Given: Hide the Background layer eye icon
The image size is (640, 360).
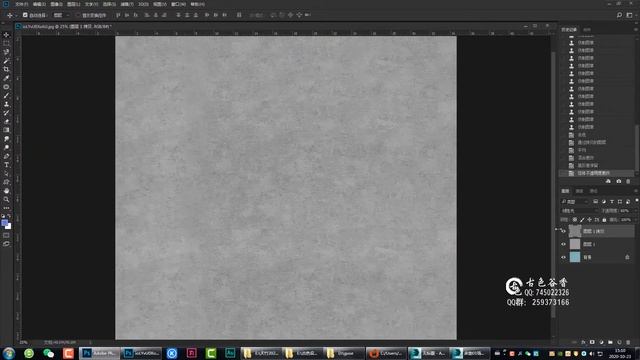Looking at the screenshot, I should click(563, 257).
